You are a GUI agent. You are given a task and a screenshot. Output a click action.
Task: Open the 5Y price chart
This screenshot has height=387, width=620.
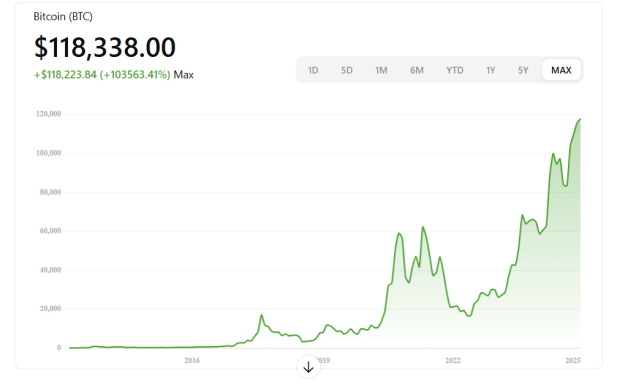[x=523, y=70]
